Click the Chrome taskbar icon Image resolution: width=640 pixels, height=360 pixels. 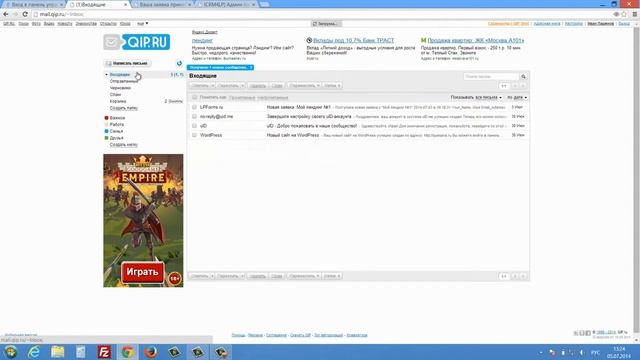tap(127, 352)
